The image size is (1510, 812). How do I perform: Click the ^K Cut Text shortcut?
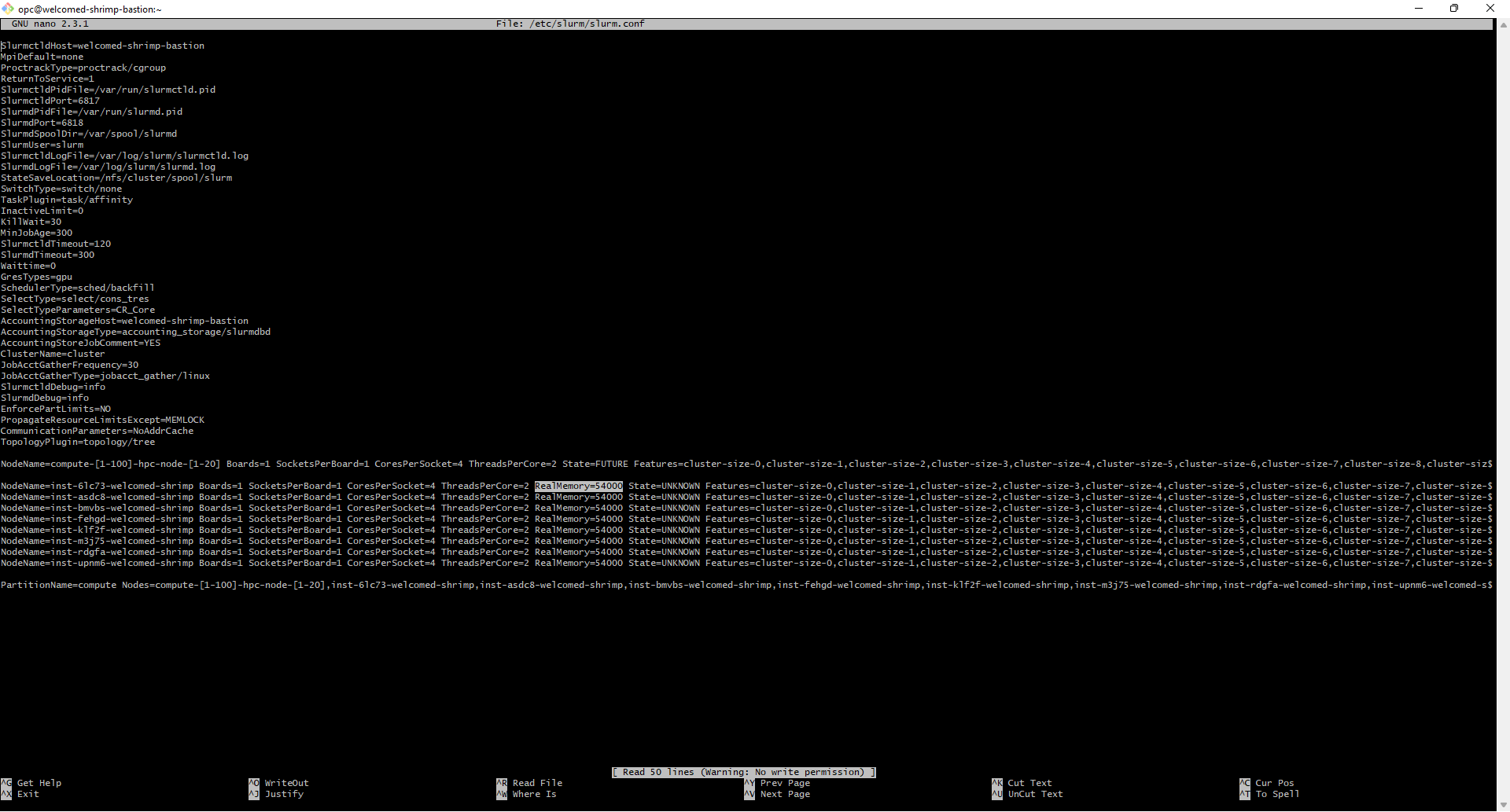(x=1022, y=783)
